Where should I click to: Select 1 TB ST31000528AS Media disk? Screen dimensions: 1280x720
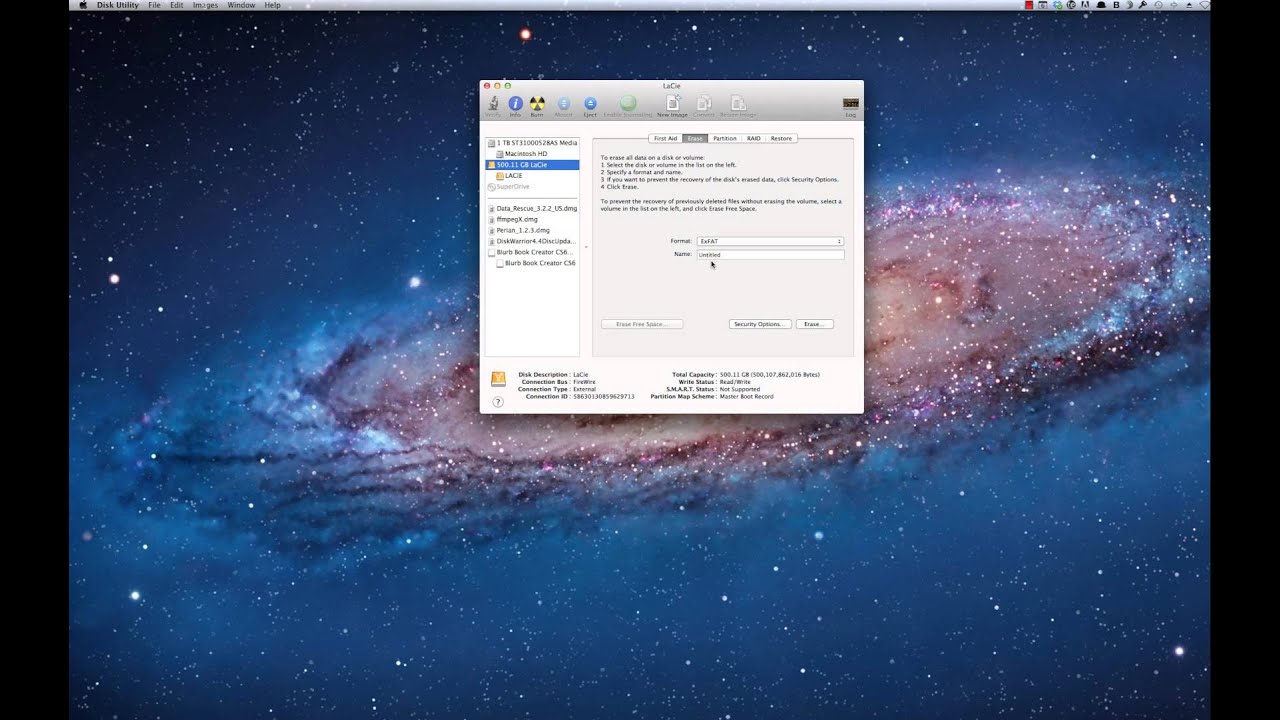tap(532, 143)
